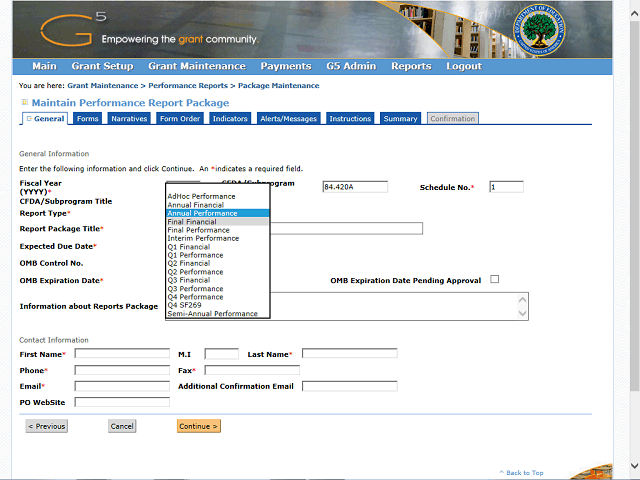
Task: Click the Fax input field
Action: coord(252,370)
